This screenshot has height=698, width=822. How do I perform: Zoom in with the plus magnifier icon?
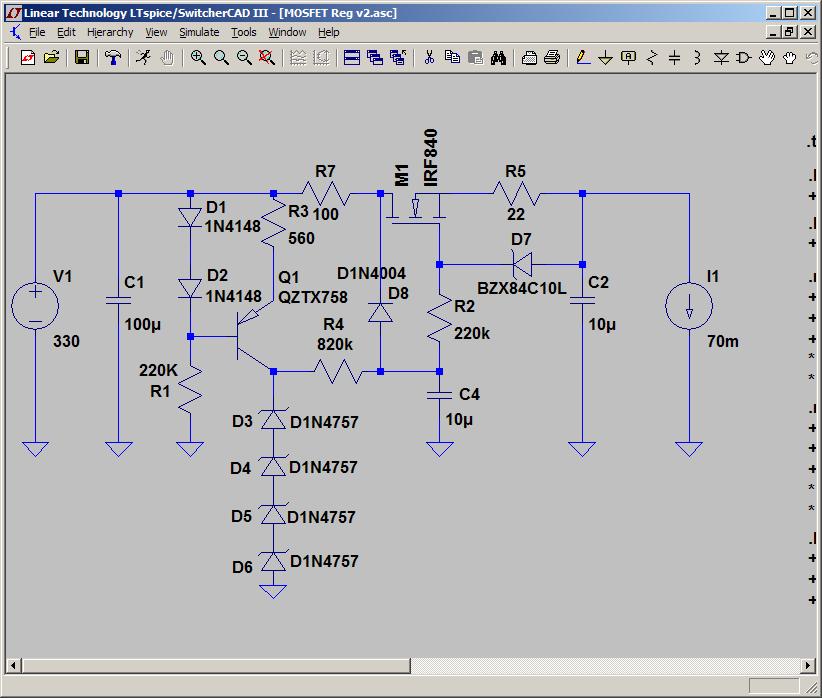(x=198, y=57)
